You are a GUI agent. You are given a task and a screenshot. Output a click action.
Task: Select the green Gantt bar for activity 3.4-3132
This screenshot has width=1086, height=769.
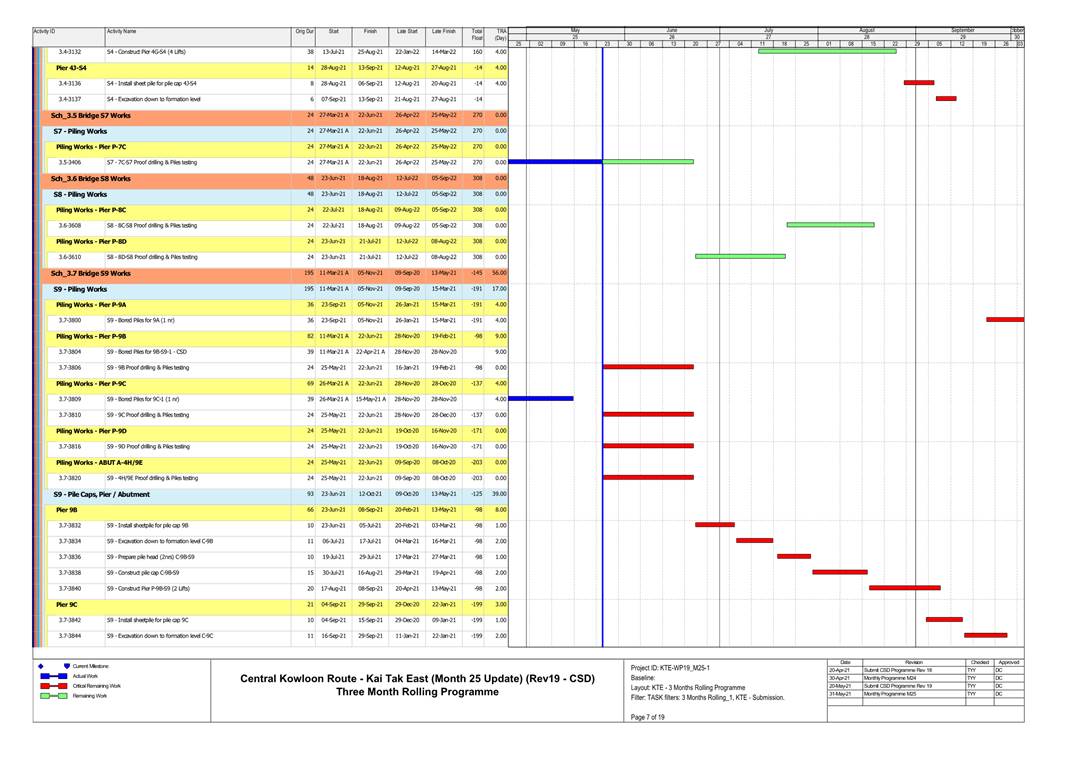tap(826, 51)
